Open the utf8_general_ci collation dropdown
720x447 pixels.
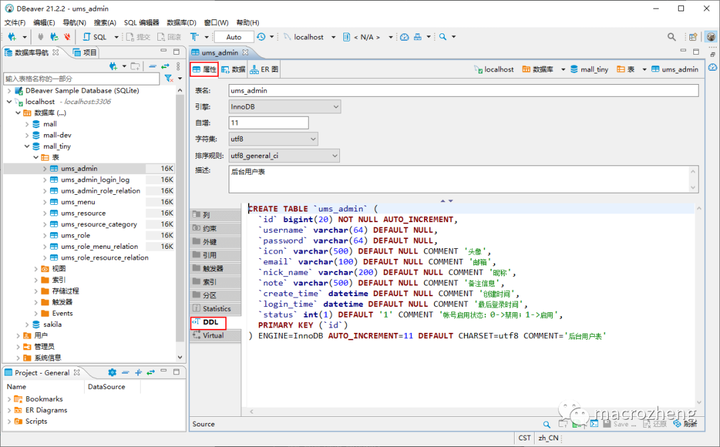point(284,156)
